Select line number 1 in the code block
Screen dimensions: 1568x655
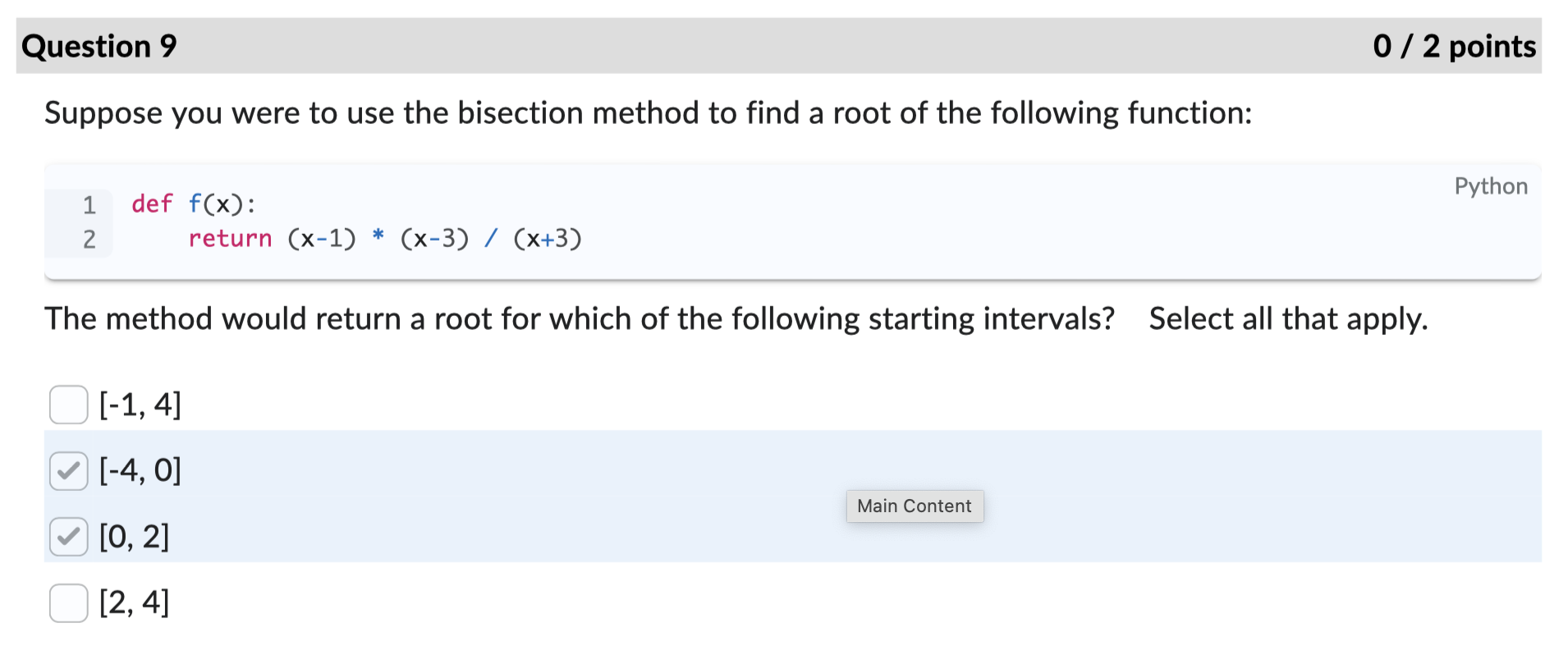point(89,204)
